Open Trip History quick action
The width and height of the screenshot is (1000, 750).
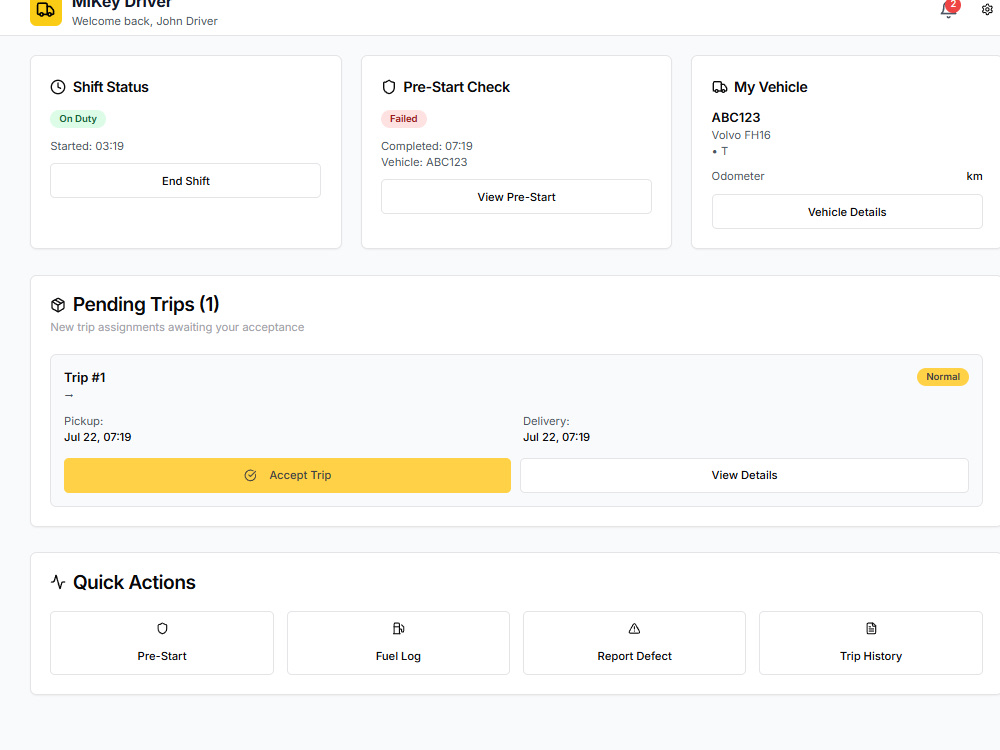[x=871, y=643]
